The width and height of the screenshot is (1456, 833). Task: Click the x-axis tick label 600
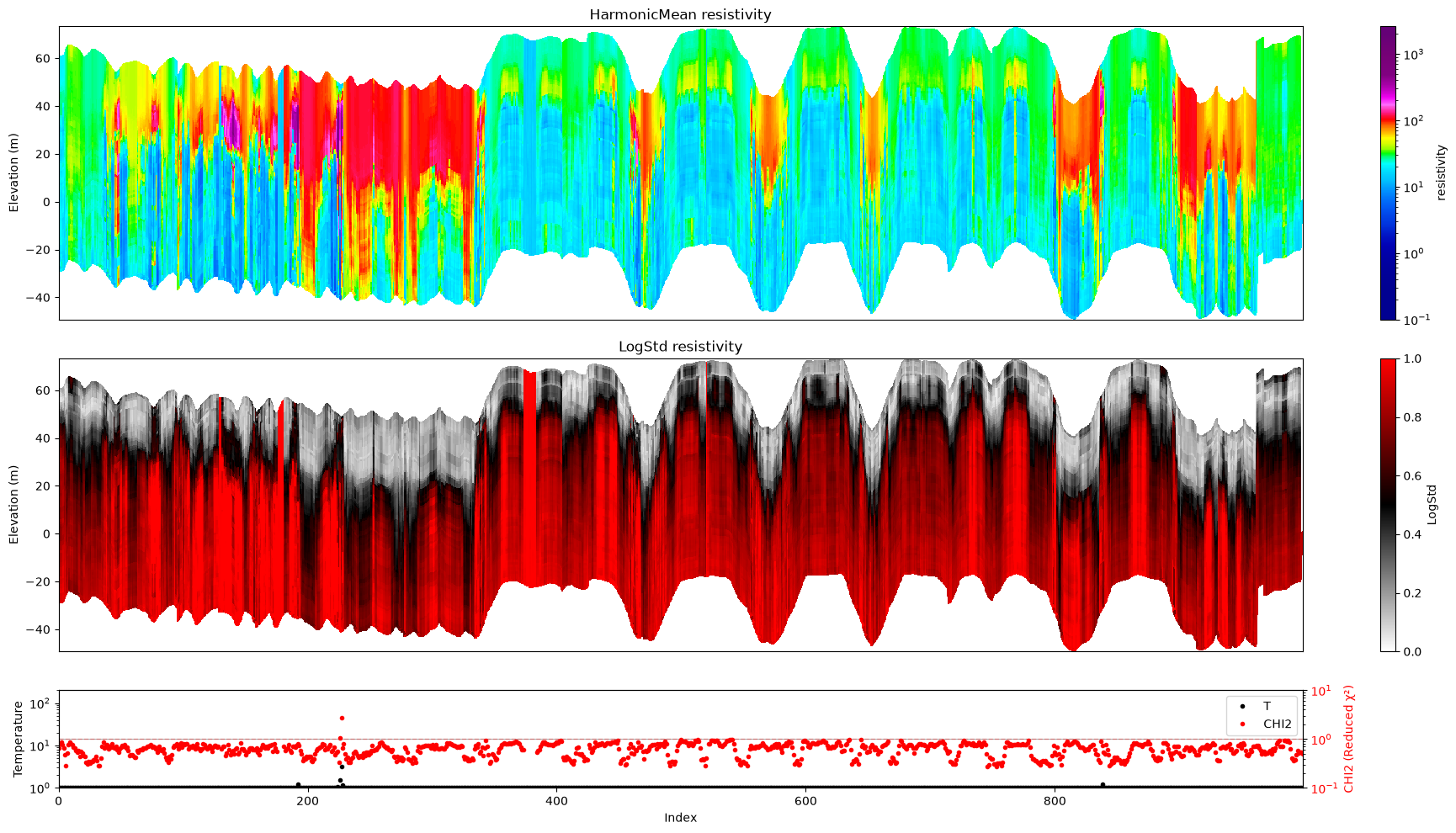[805, 801]
